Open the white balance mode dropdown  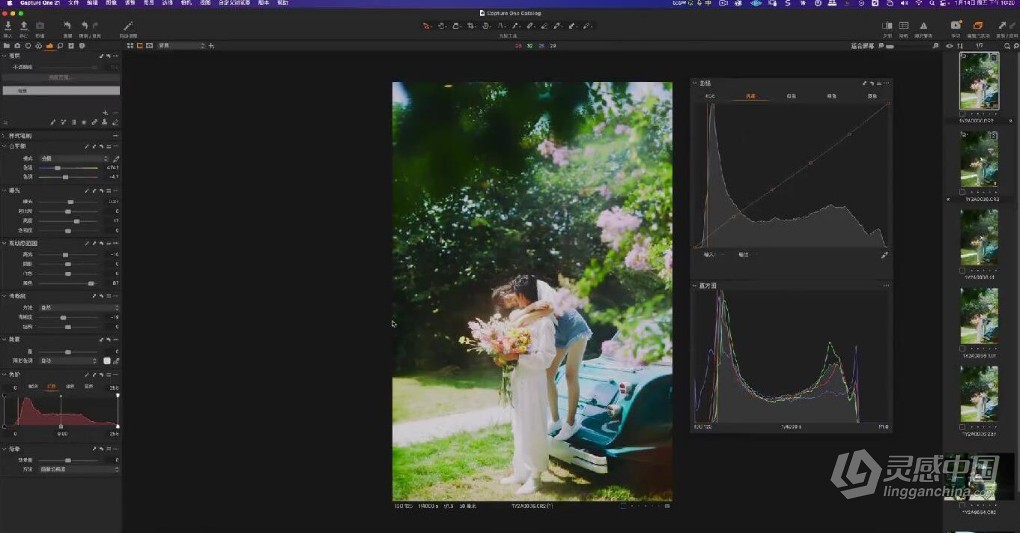click(x=75, y=158)
